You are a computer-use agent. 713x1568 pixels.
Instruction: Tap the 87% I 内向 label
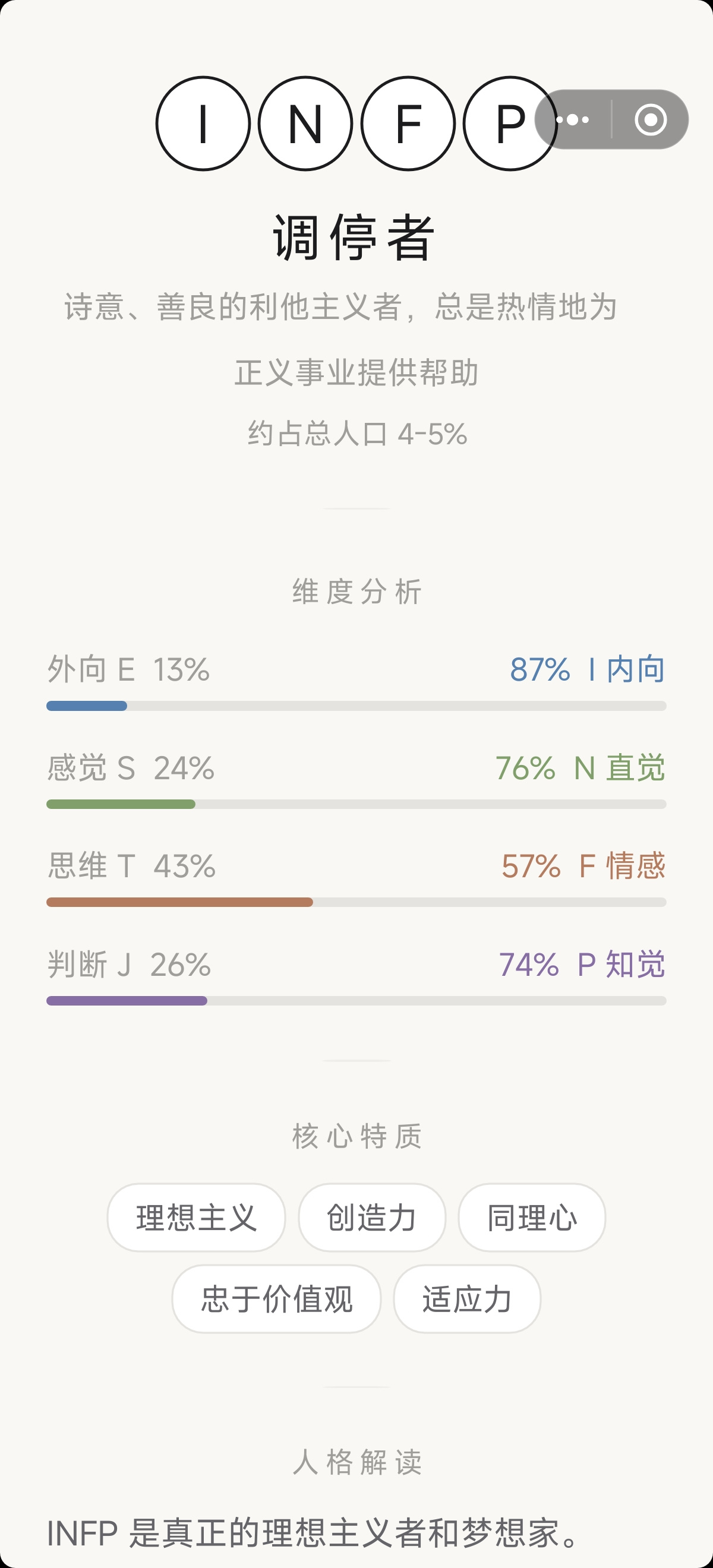[x=587, y=669]
